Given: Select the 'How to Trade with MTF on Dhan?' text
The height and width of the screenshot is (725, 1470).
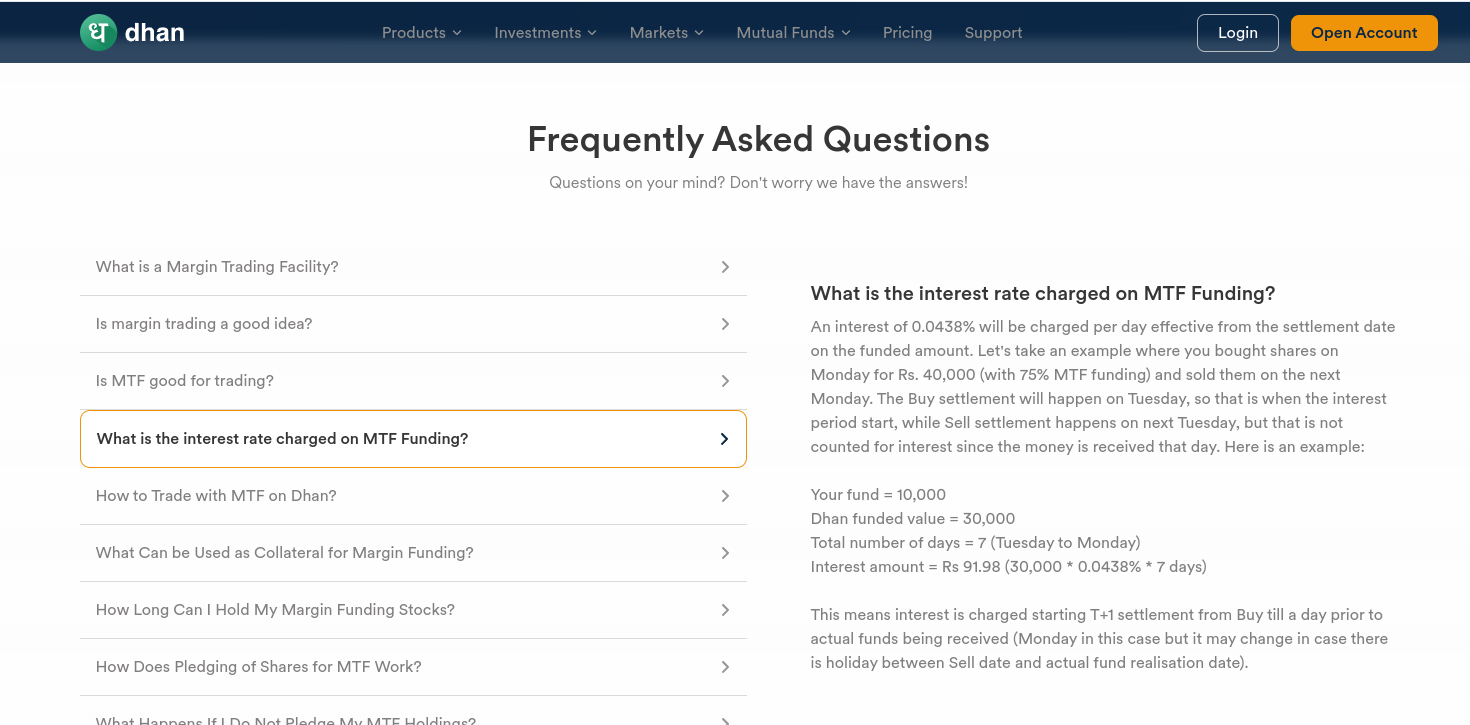Looking at the screenshot, I should (x=216, y=496).
